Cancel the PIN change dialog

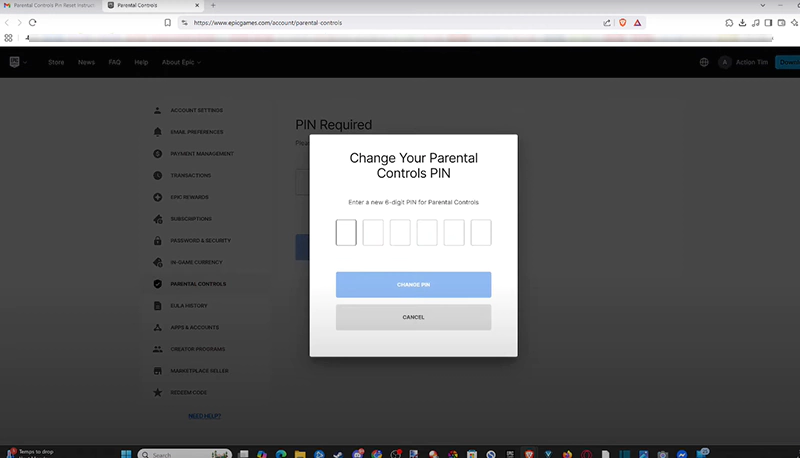click(x=413, y=317)
